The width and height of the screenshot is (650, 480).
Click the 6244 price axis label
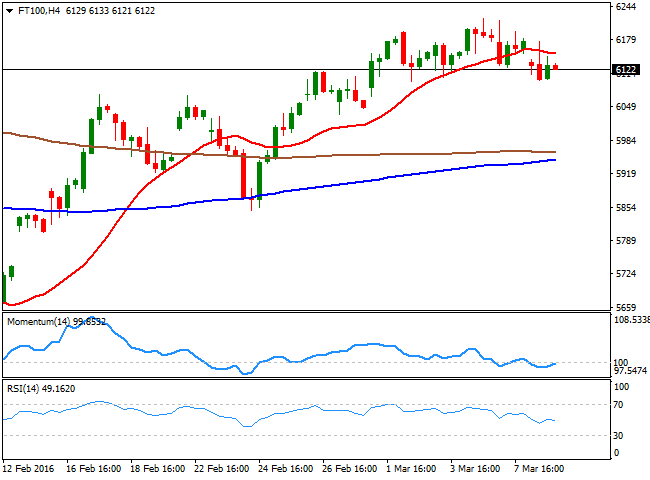[626, 6]
